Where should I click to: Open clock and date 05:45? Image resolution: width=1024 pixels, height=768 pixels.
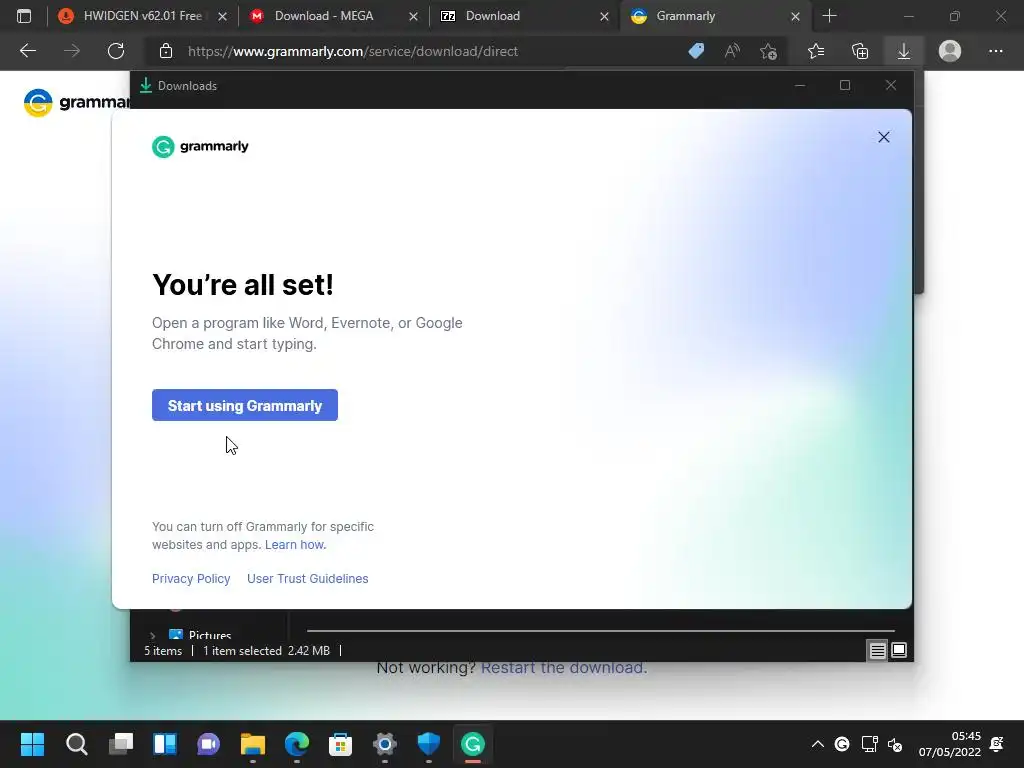[x=950, y=744]
